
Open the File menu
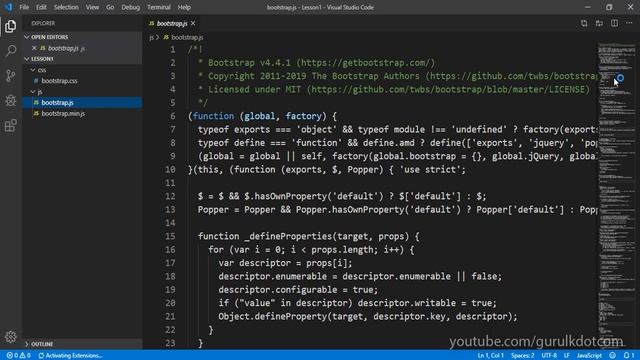[24, 7]
